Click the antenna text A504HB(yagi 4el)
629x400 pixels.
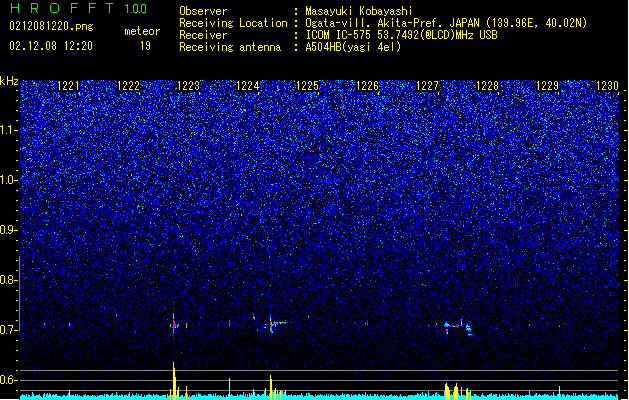point(353,47)
